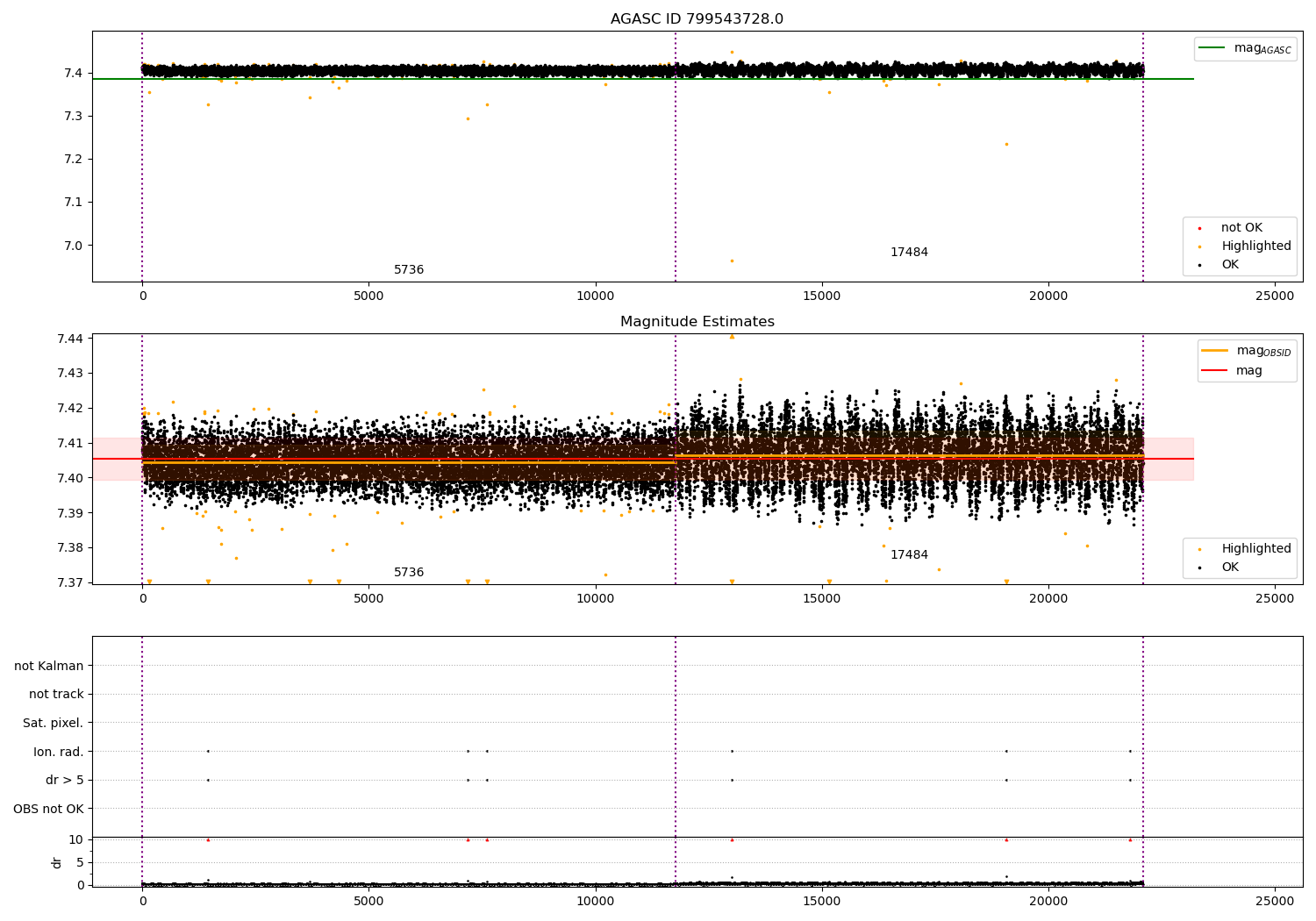Viewport: 1316px width, 921px height.
Task: Click the 7.2 tick label on top plot
Action: 72,160
